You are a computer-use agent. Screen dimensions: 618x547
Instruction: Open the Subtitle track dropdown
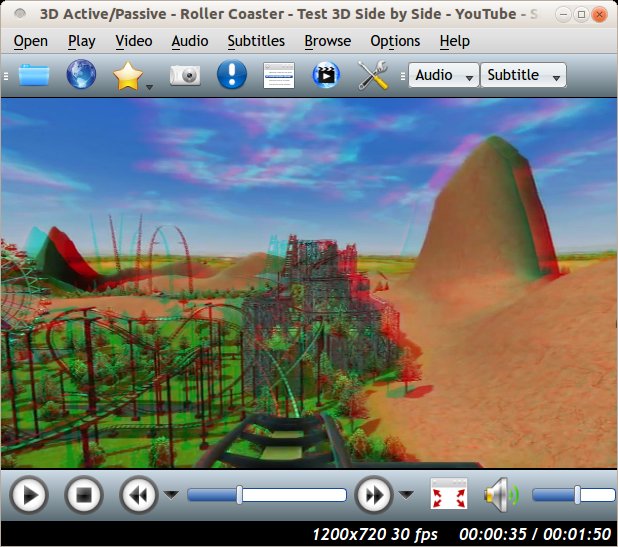[523, 75]
